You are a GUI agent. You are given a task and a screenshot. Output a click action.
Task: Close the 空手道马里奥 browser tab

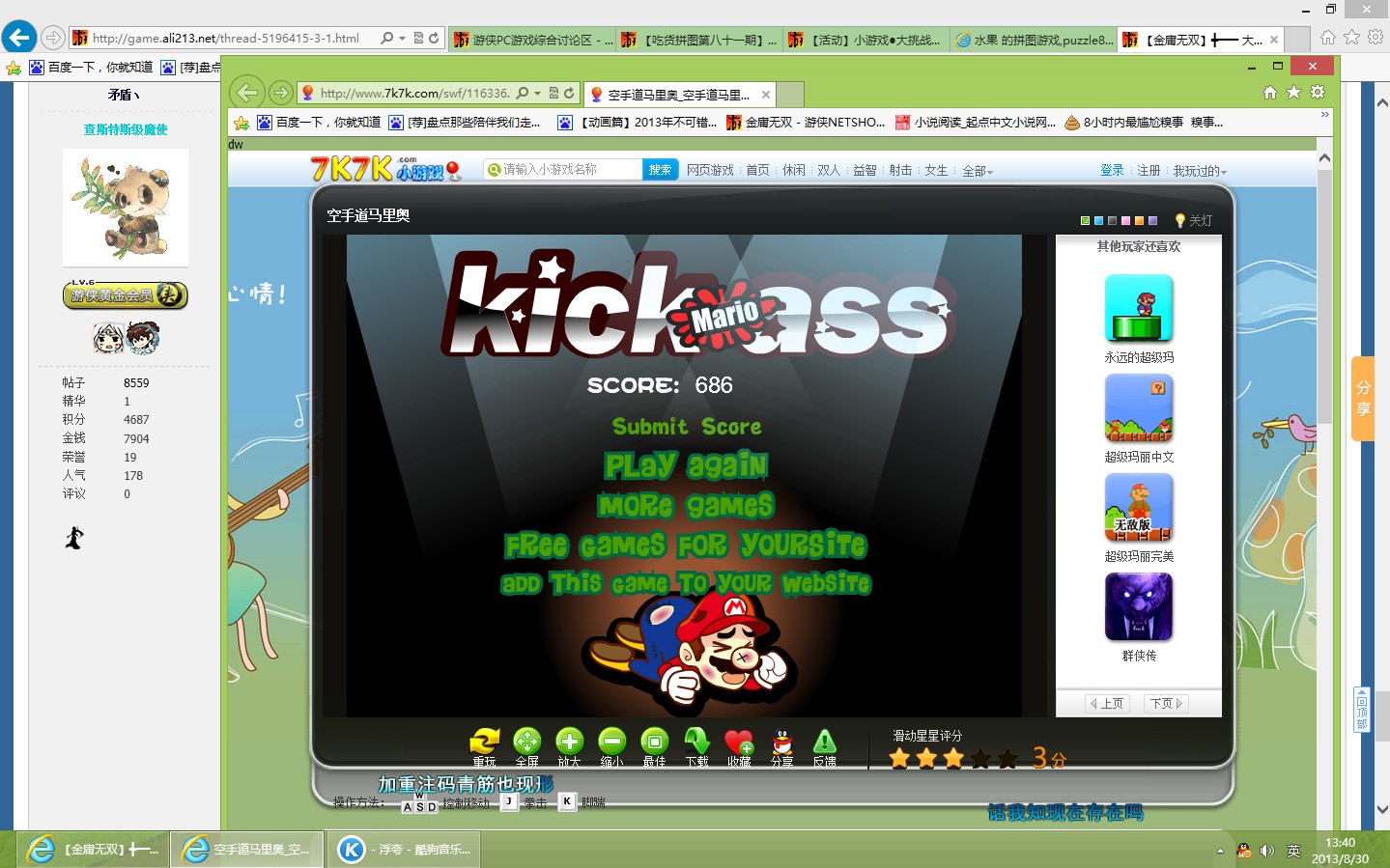[x=766, y=95]
